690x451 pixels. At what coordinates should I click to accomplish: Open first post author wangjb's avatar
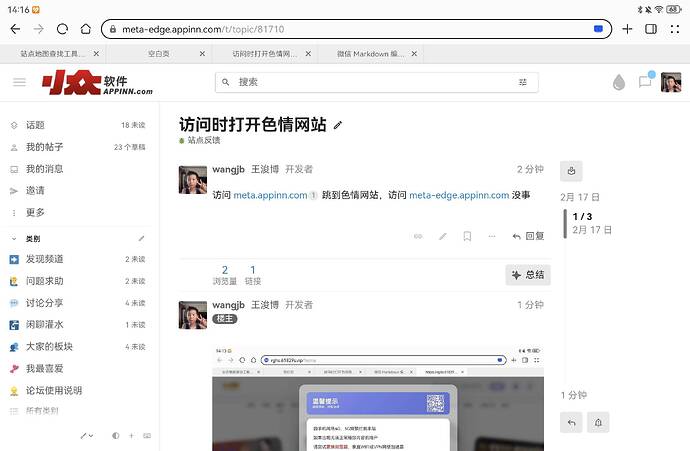tap(193, 180)
